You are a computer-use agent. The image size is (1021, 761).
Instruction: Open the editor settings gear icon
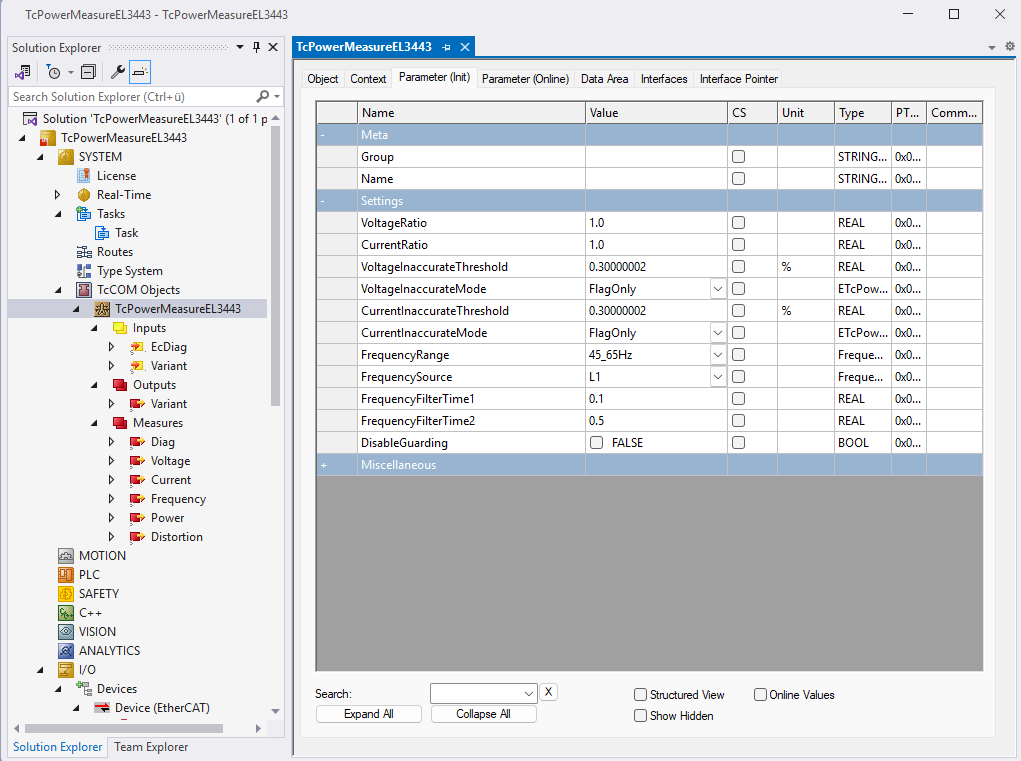click(x=1009, y=46)
